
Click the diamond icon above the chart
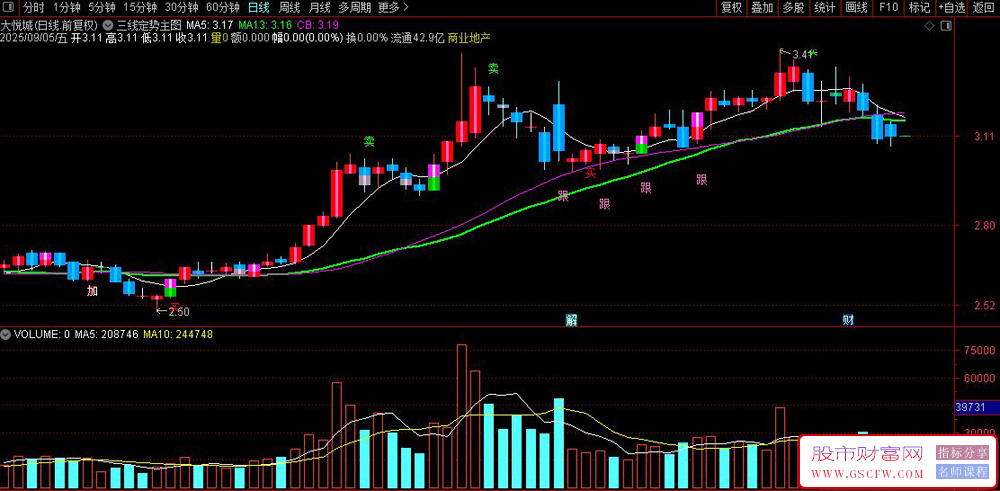coord(929,26)
